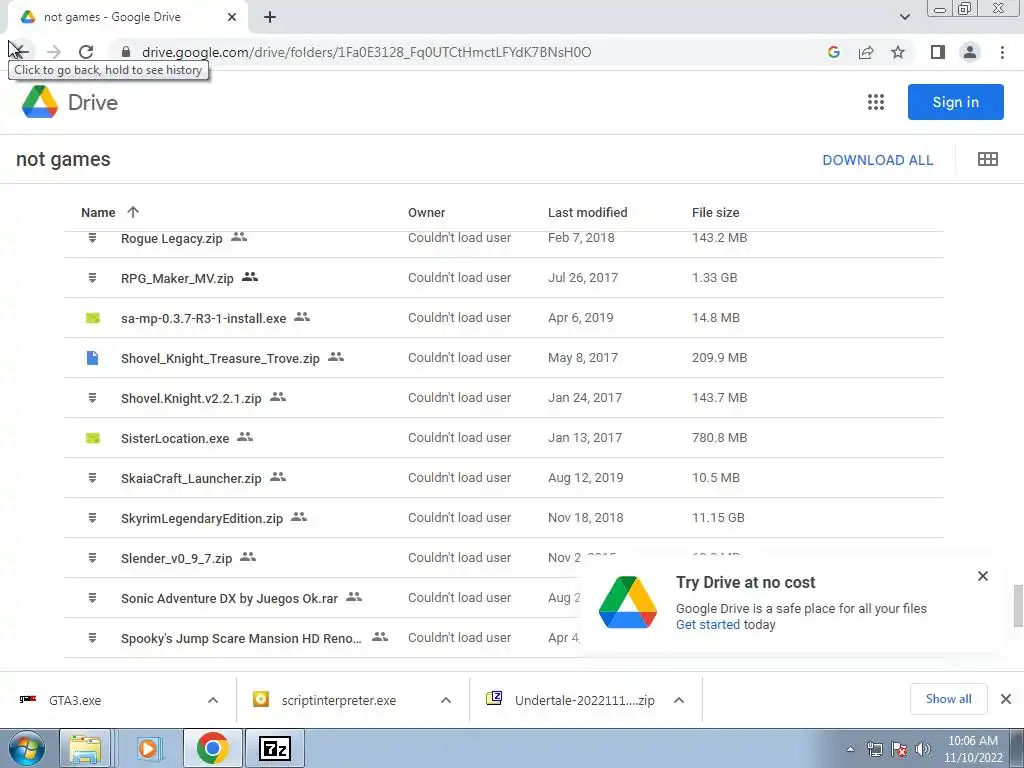The width and height of the screenshot is (1024, 768).
Task: Click the Action Center flag tray icon
Action: pos(899,749)
